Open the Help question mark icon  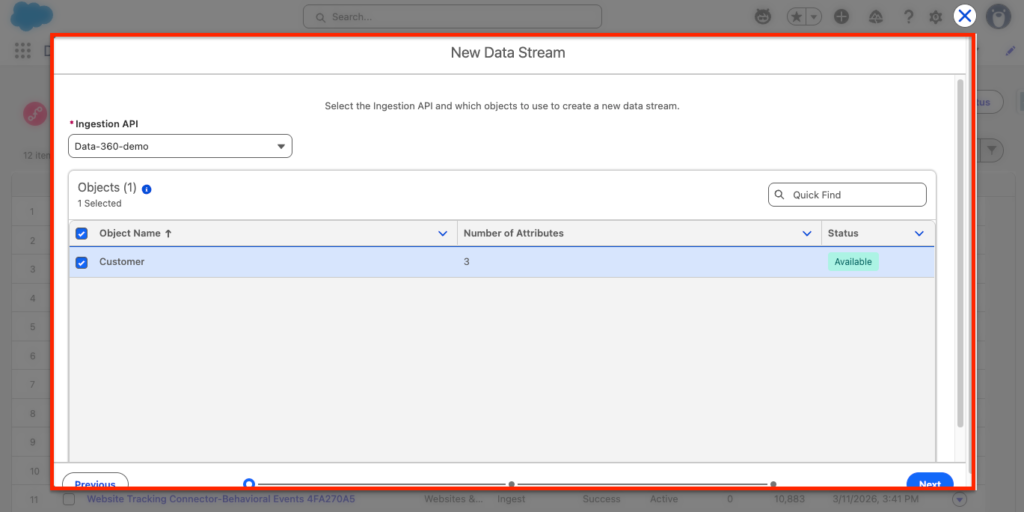[x=908, y=17]
